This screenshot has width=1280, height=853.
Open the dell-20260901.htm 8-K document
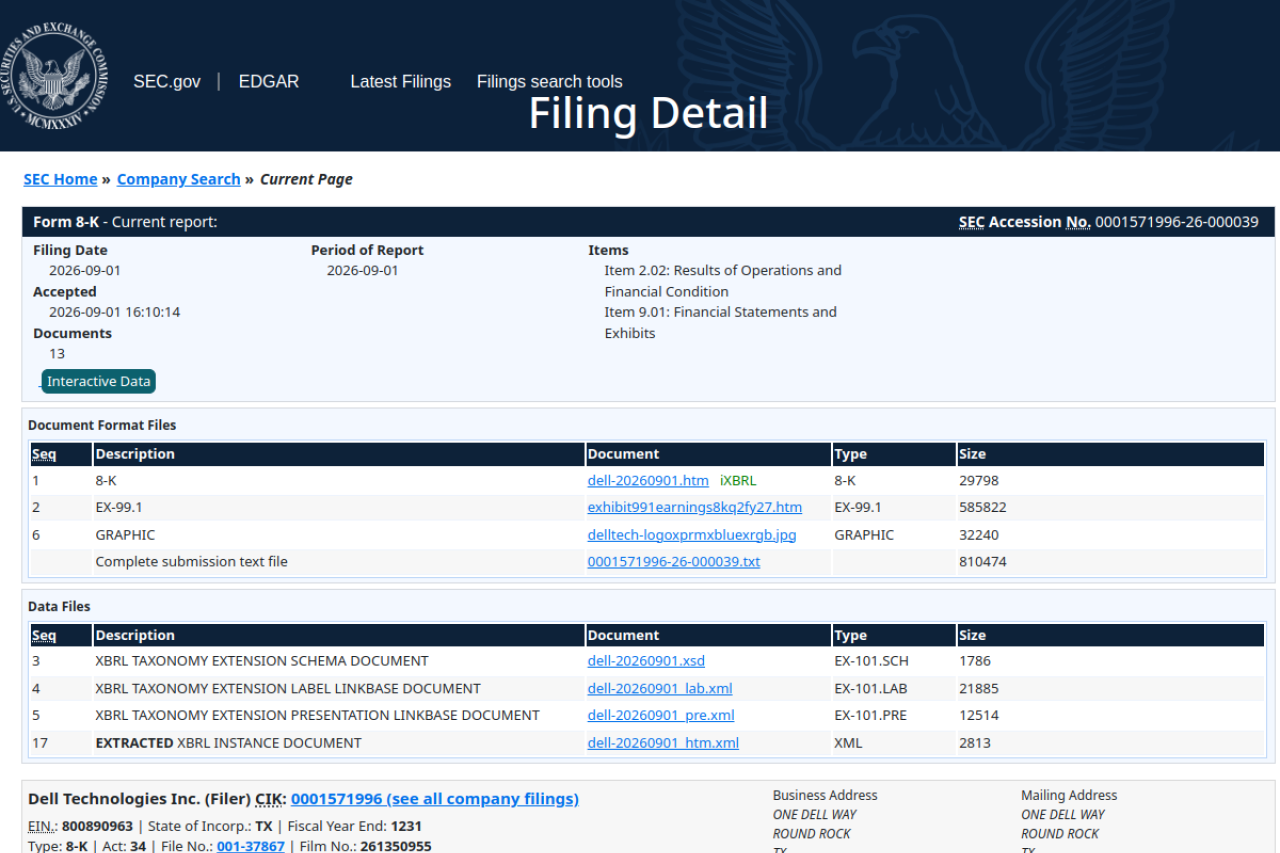[x=648, y=481]
